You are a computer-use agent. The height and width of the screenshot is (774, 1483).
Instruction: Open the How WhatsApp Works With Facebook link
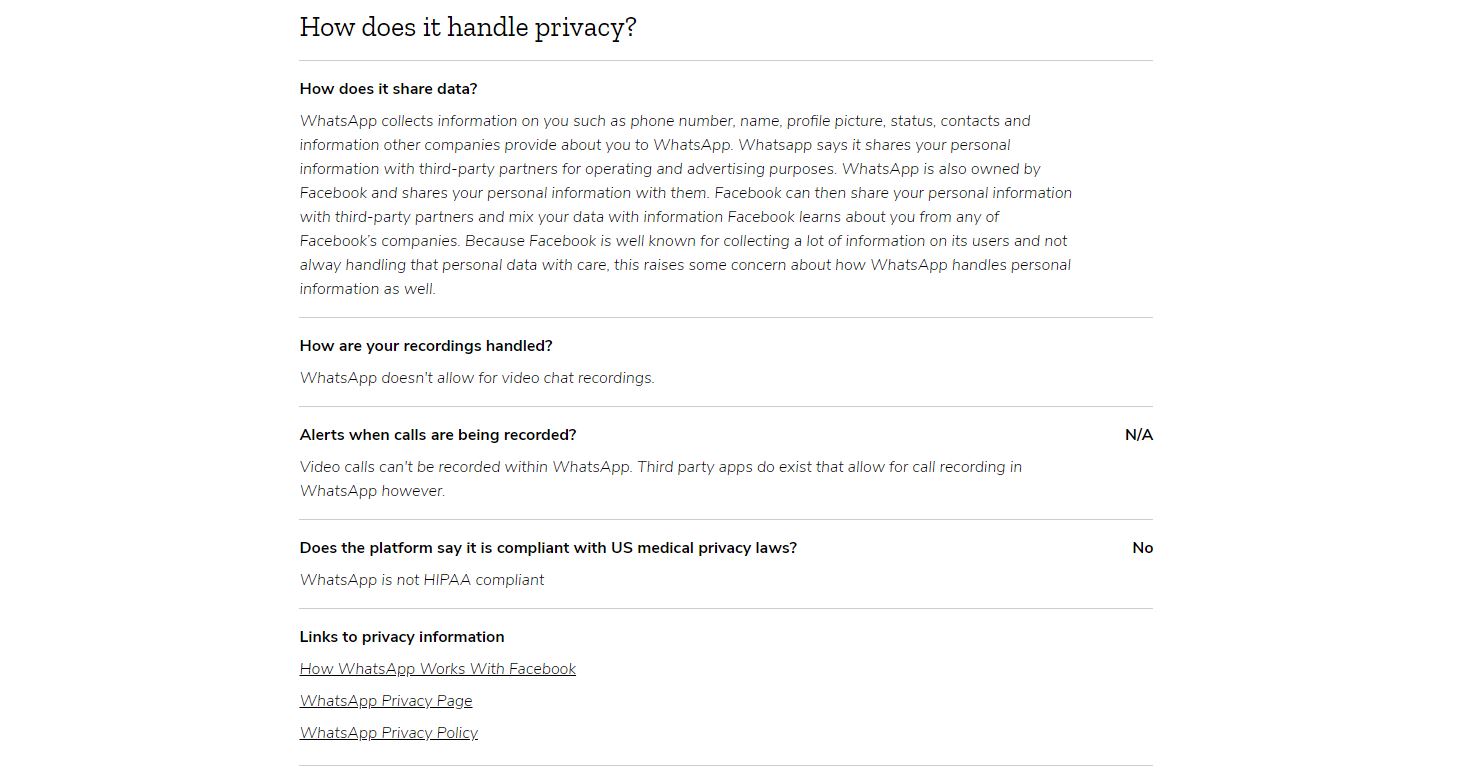[438, 669]
